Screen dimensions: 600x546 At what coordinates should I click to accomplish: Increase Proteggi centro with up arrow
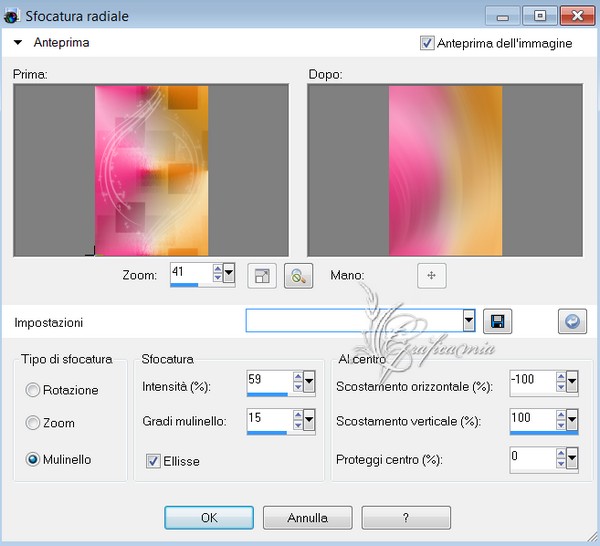(x=561, y=453)
